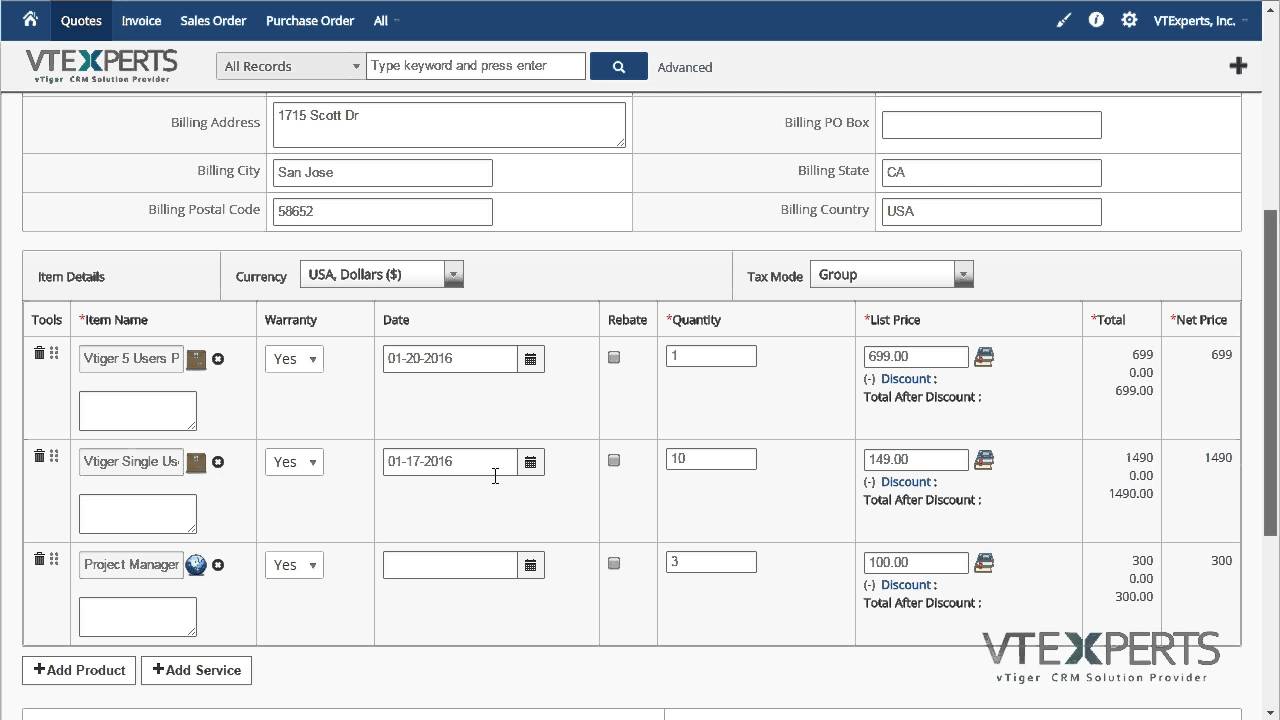Open product lookup for Vtiger Single User
Image resolution: width=1280 pixels, height=720 pixels.
(196, 462)
